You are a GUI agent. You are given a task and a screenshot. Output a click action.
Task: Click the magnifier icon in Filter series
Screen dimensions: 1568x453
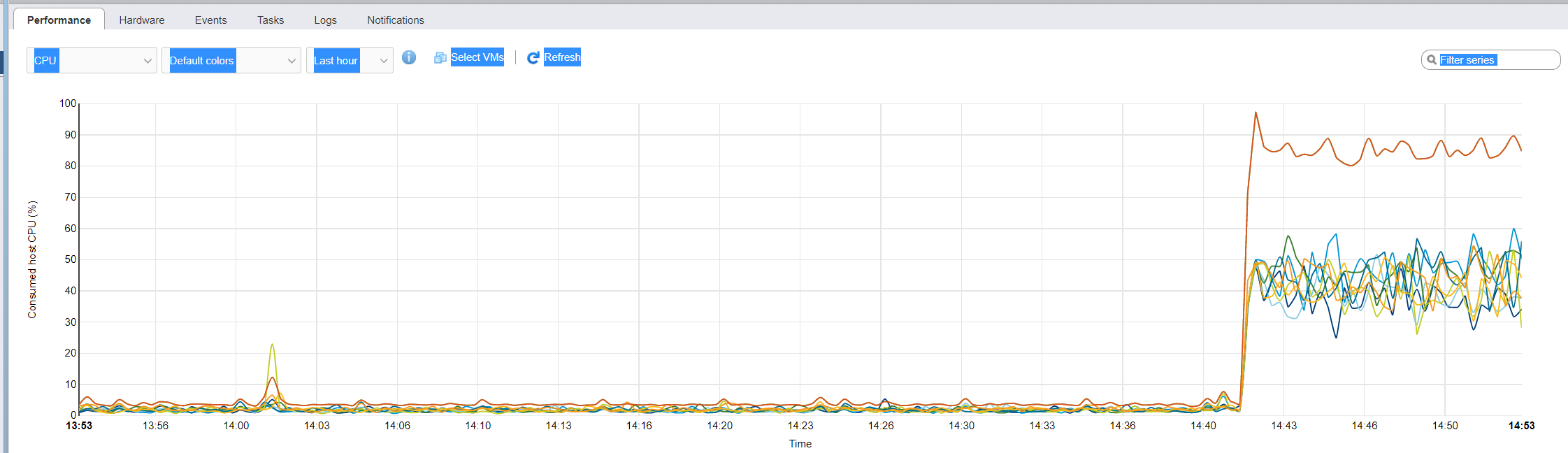1432,60
